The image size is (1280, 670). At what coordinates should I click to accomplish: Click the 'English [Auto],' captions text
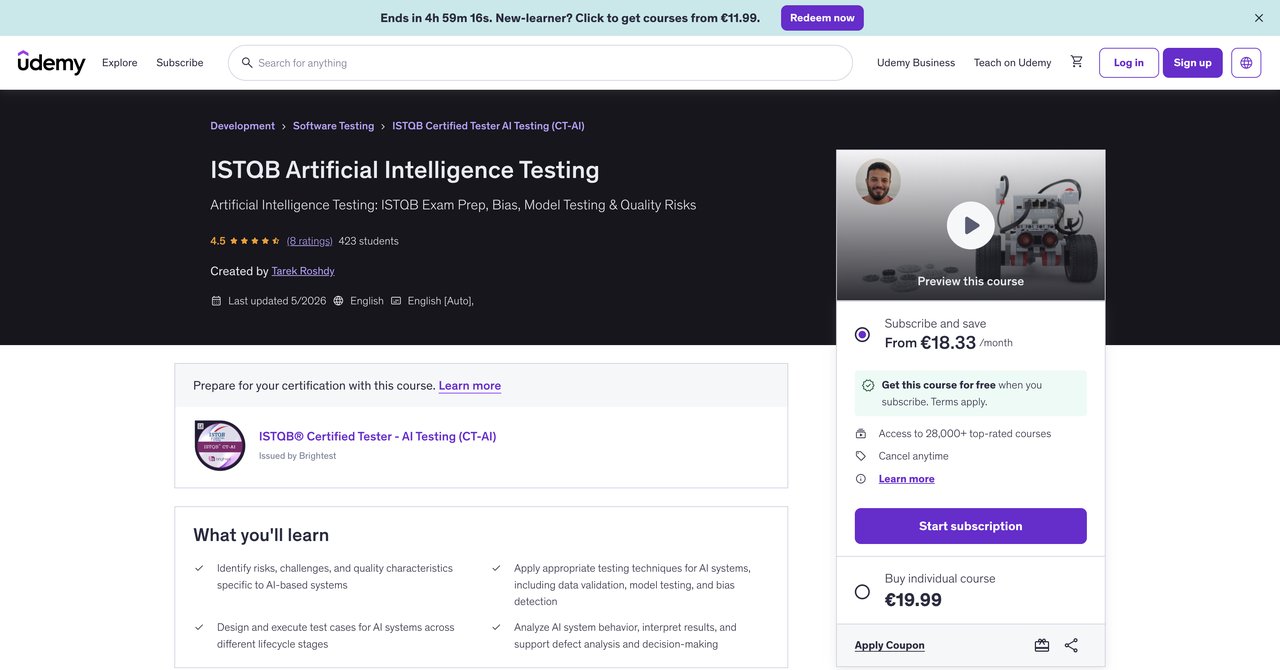441,301
